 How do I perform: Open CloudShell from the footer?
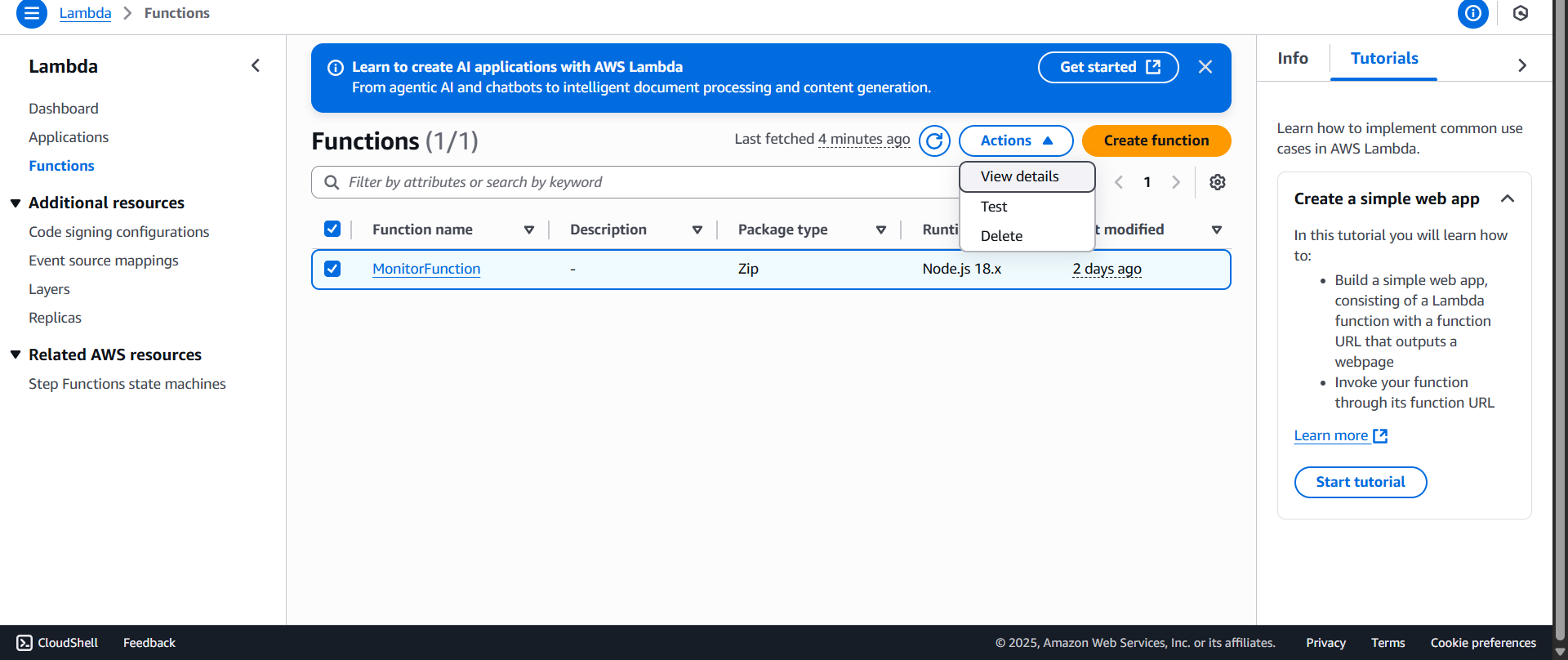[x=57, y=643]
